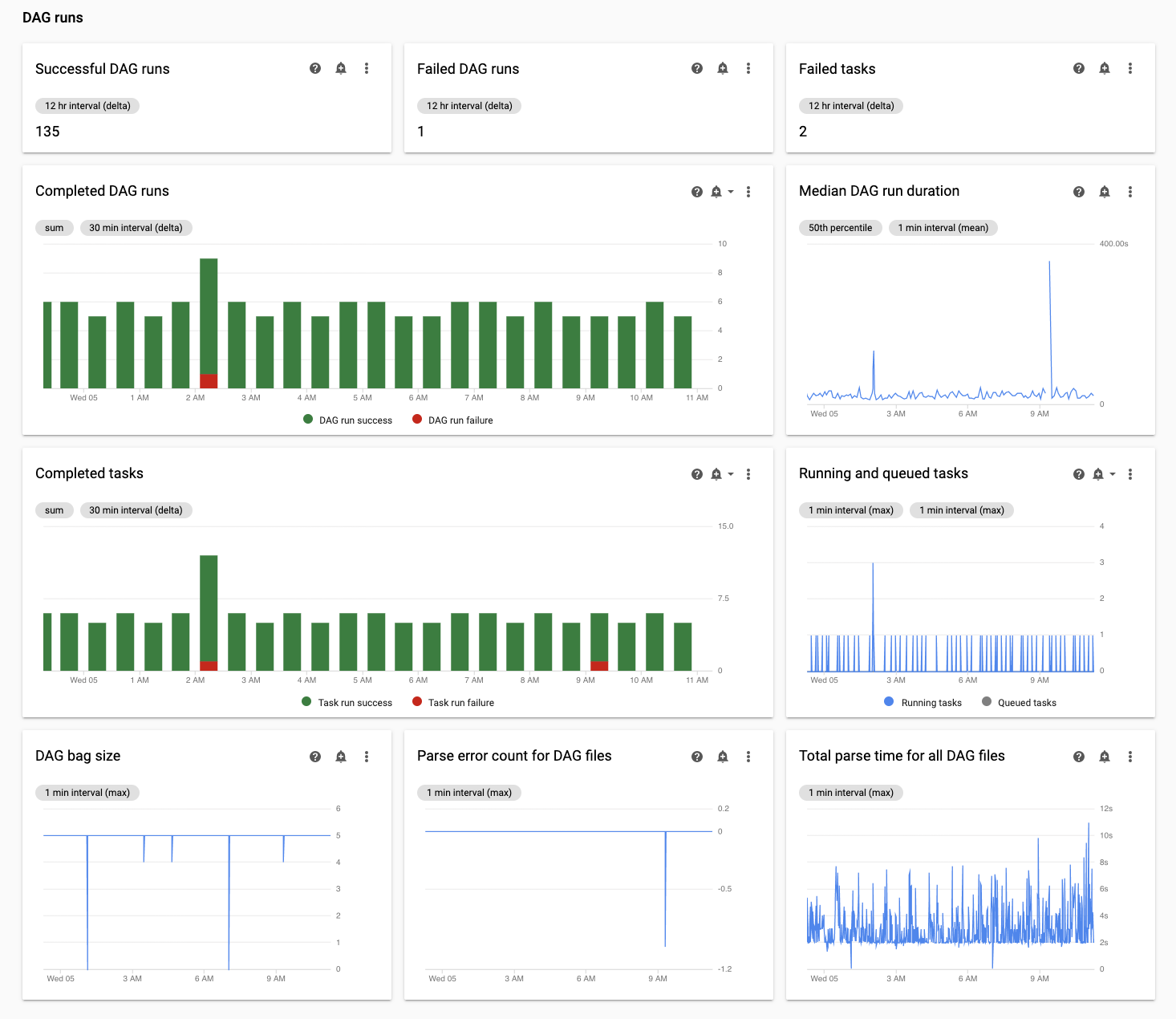1176x1019 pixels.
Task: Click alert bell on Running and queued tasks
Action: 1098,474
